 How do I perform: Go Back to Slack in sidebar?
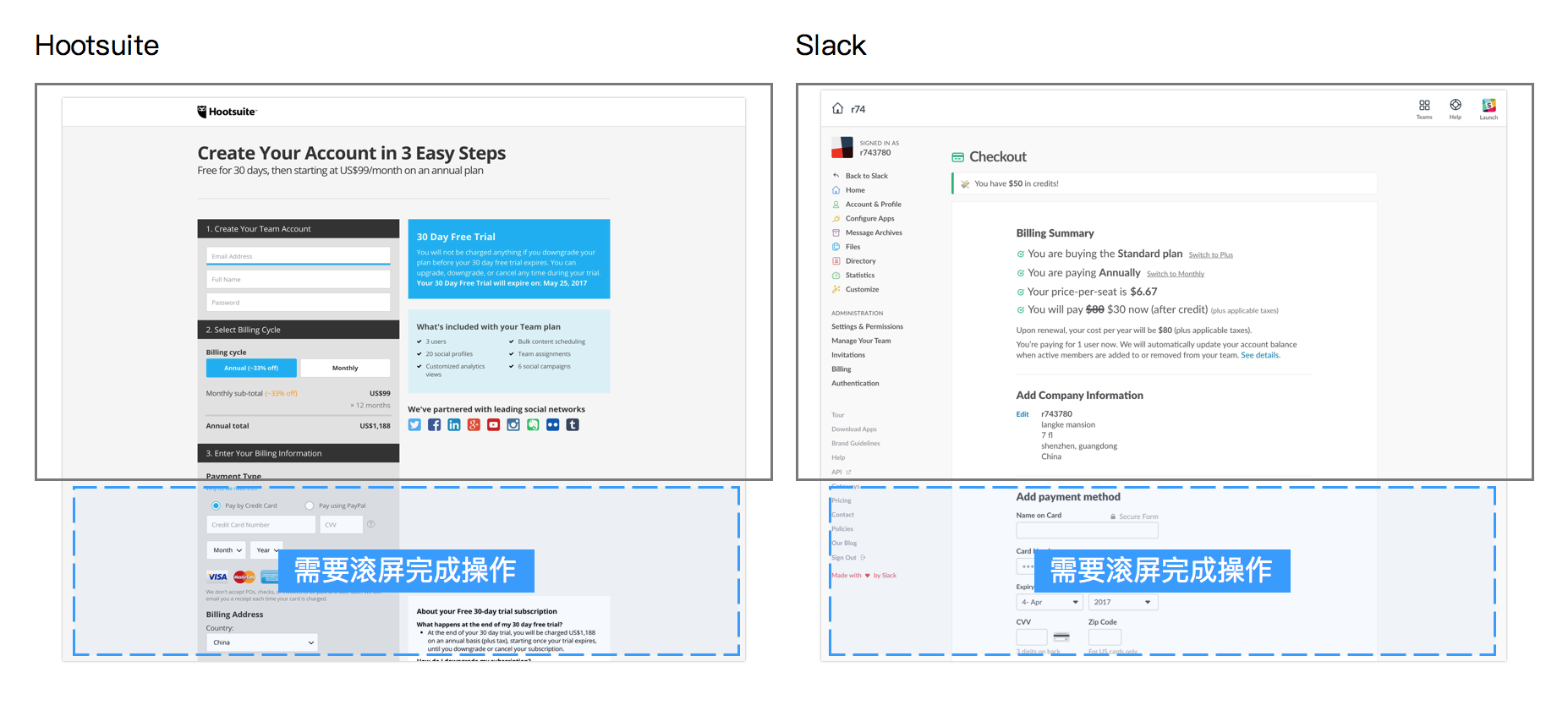click(x=866, y=176)
